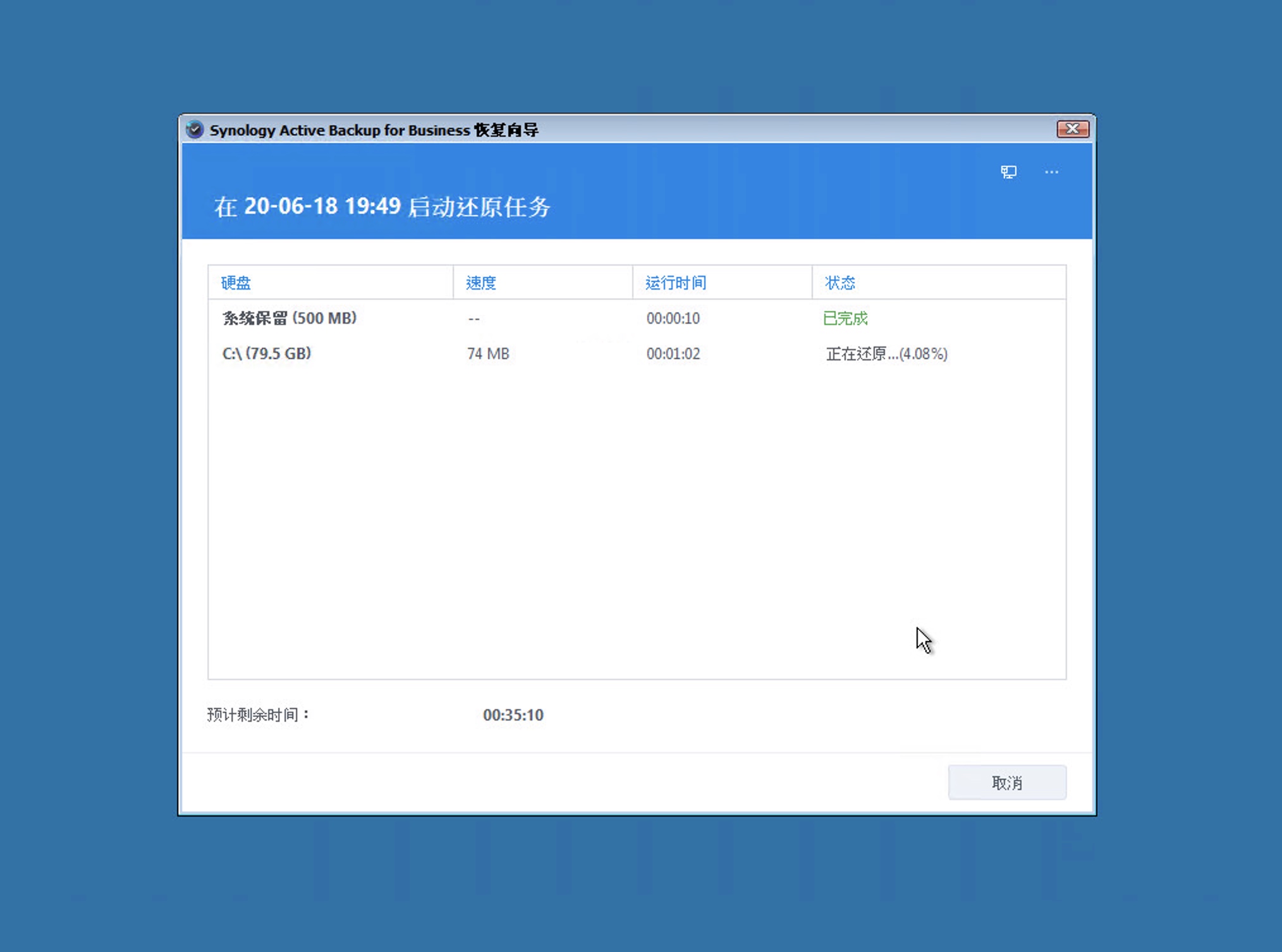Click the 正在还原...(4.08%) status
This screenshot has height=952, width=1282.
tap(886, 354)
